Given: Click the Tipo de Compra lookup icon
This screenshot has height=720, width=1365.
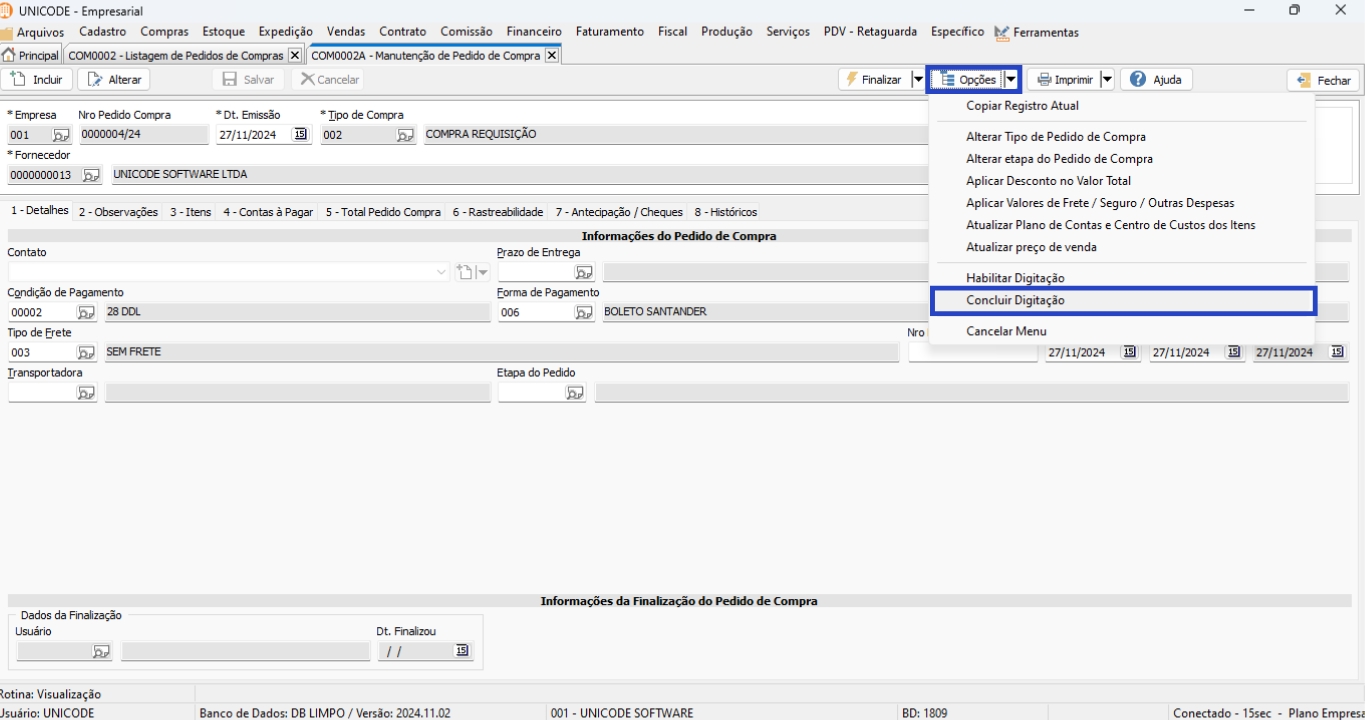Looking at the screenshot, I should (x=405, y=135).
